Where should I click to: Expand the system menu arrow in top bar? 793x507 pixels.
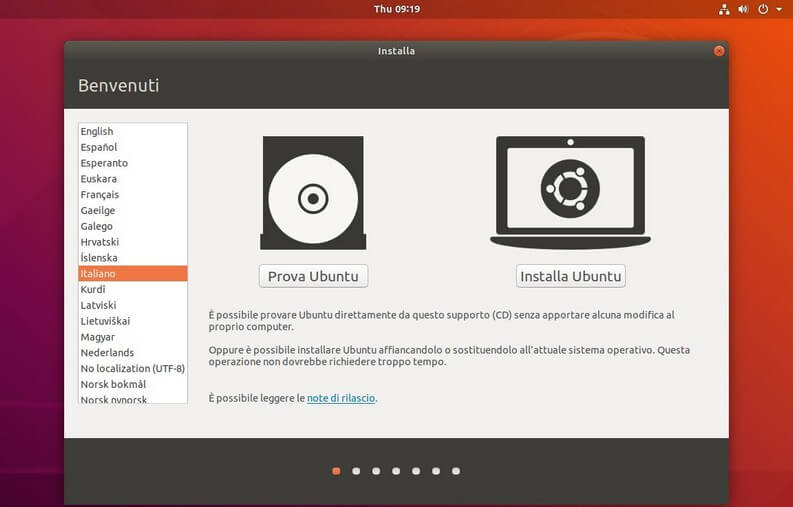pos(779,9)
